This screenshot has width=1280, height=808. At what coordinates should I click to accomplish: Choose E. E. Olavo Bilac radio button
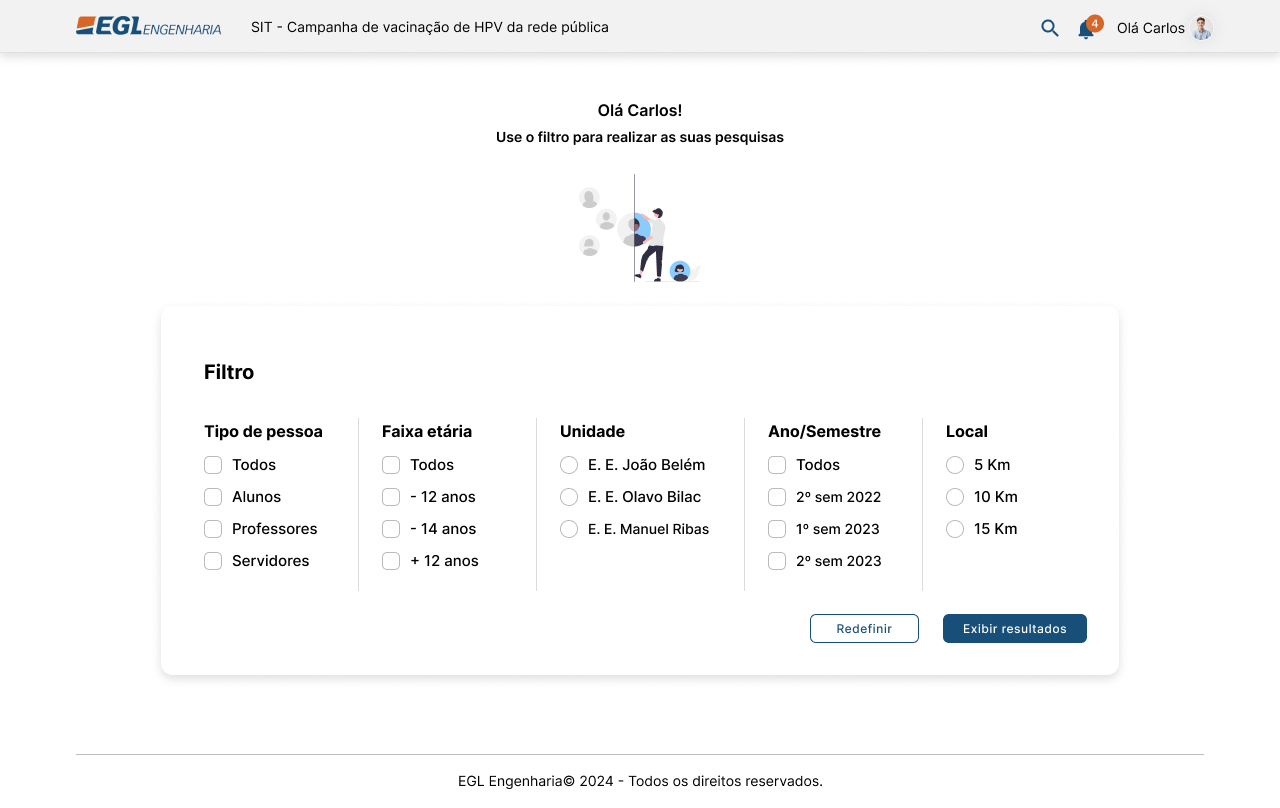(569, 497)
